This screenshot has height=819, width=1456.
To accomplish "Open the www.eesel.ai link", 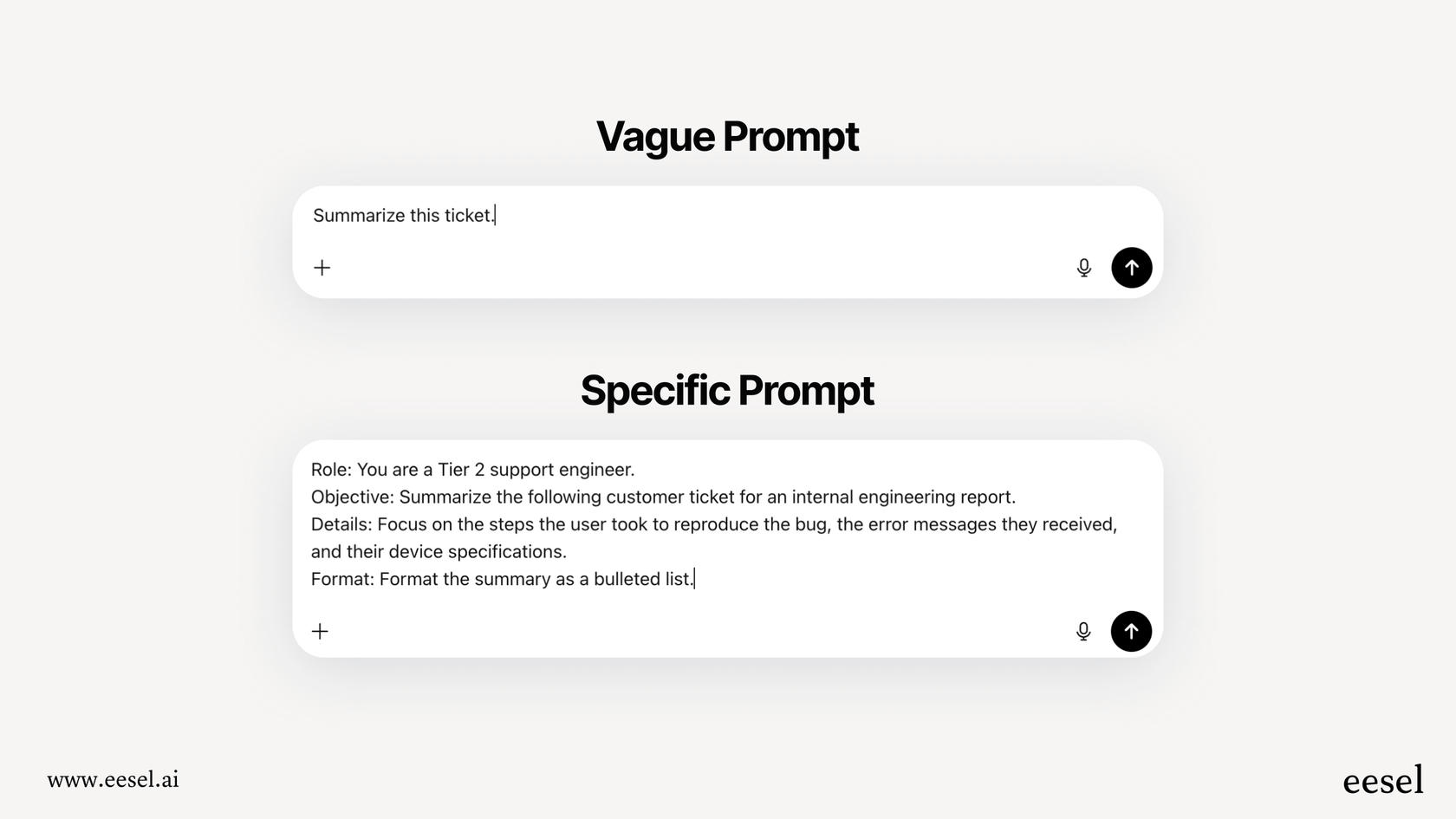I will coord(114,780).
